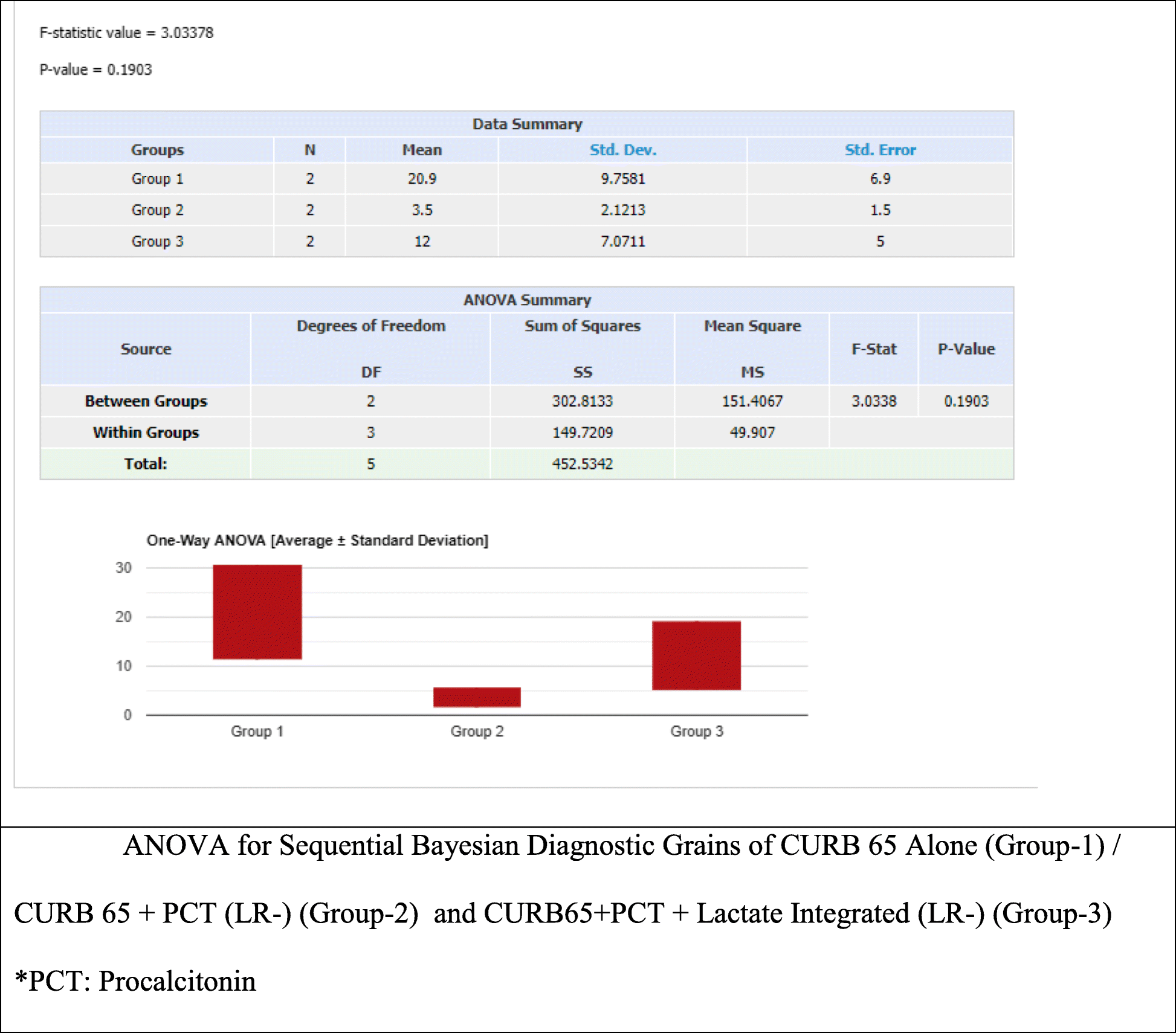1176x1033 pixels.
Task: Click the standard deviation 7.0711
Action: [x=623, y=242]
